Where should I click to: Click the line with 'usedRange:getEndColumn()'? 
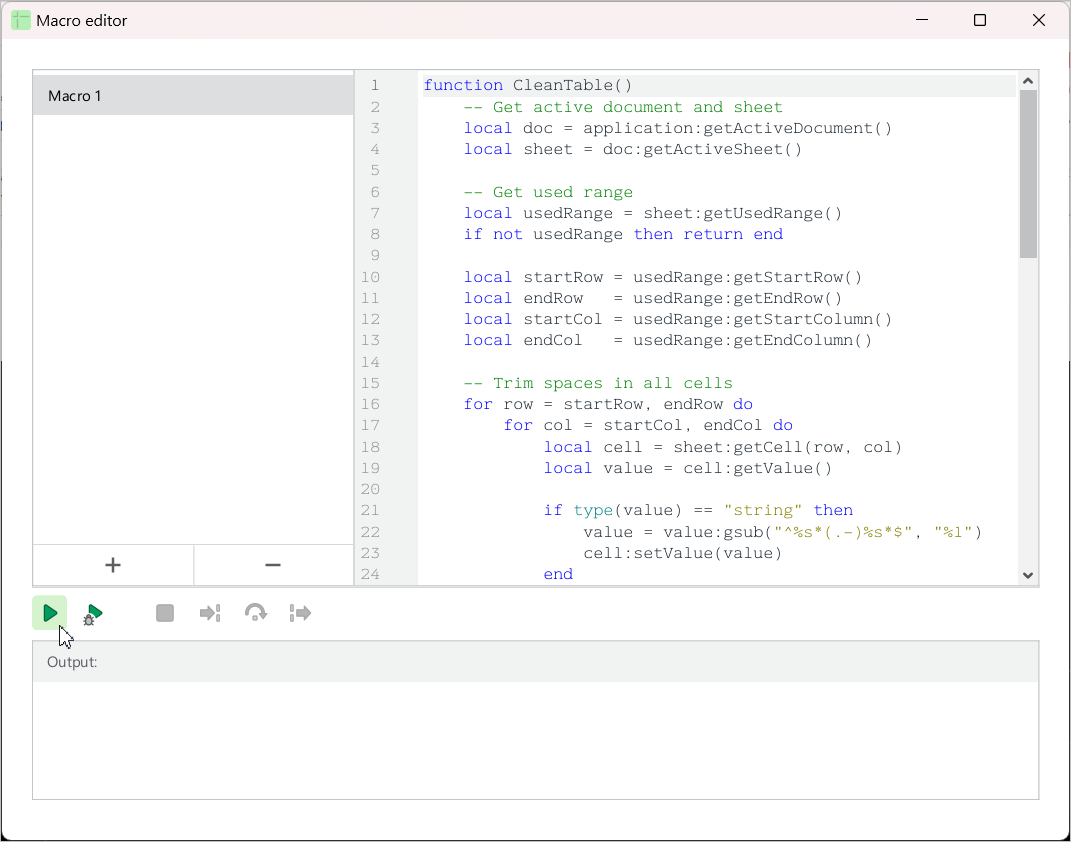pos(667,341)
